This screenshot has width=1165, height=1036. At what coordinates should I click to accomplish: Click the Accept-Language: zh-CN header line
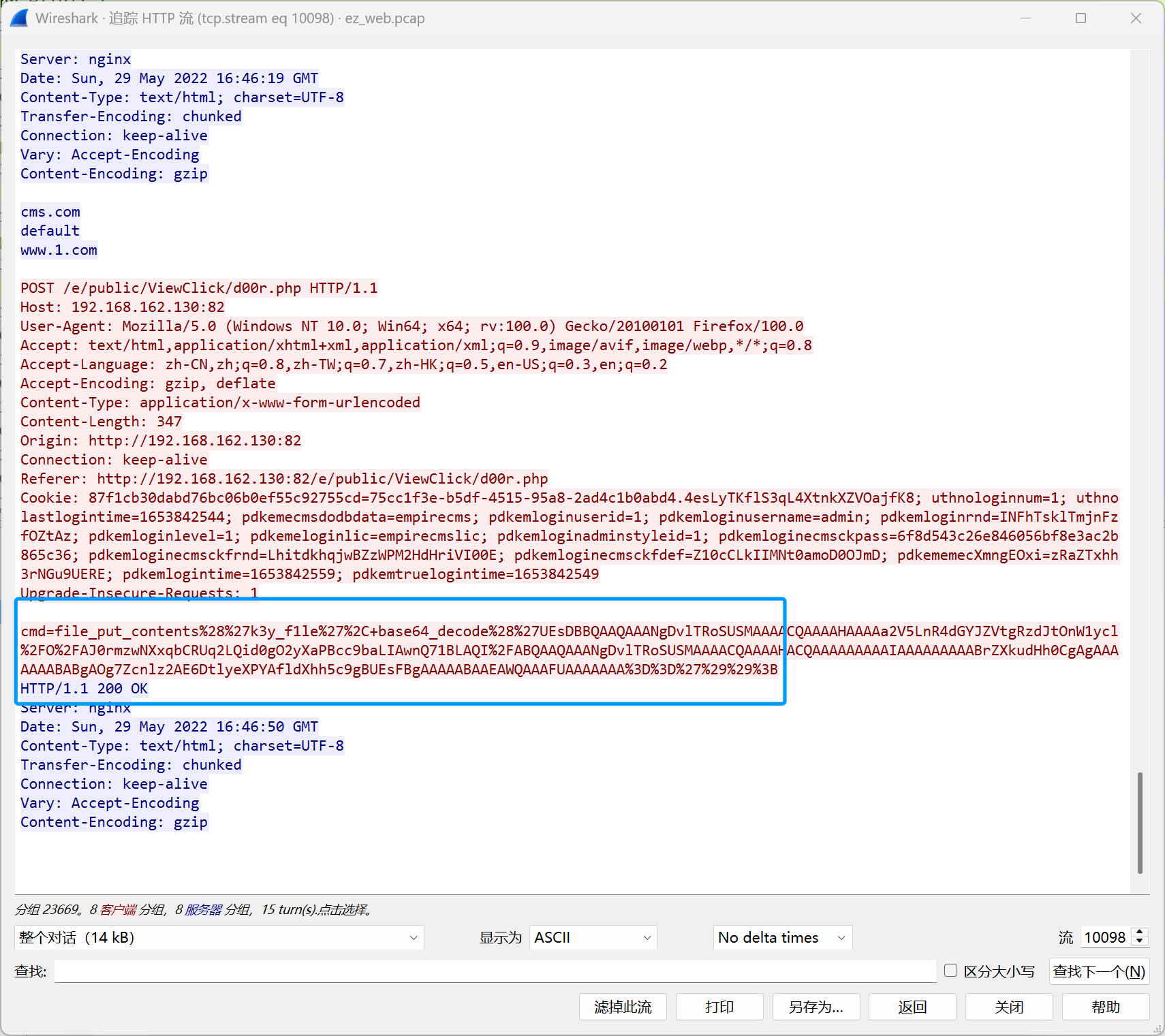(x=344, y=364)
